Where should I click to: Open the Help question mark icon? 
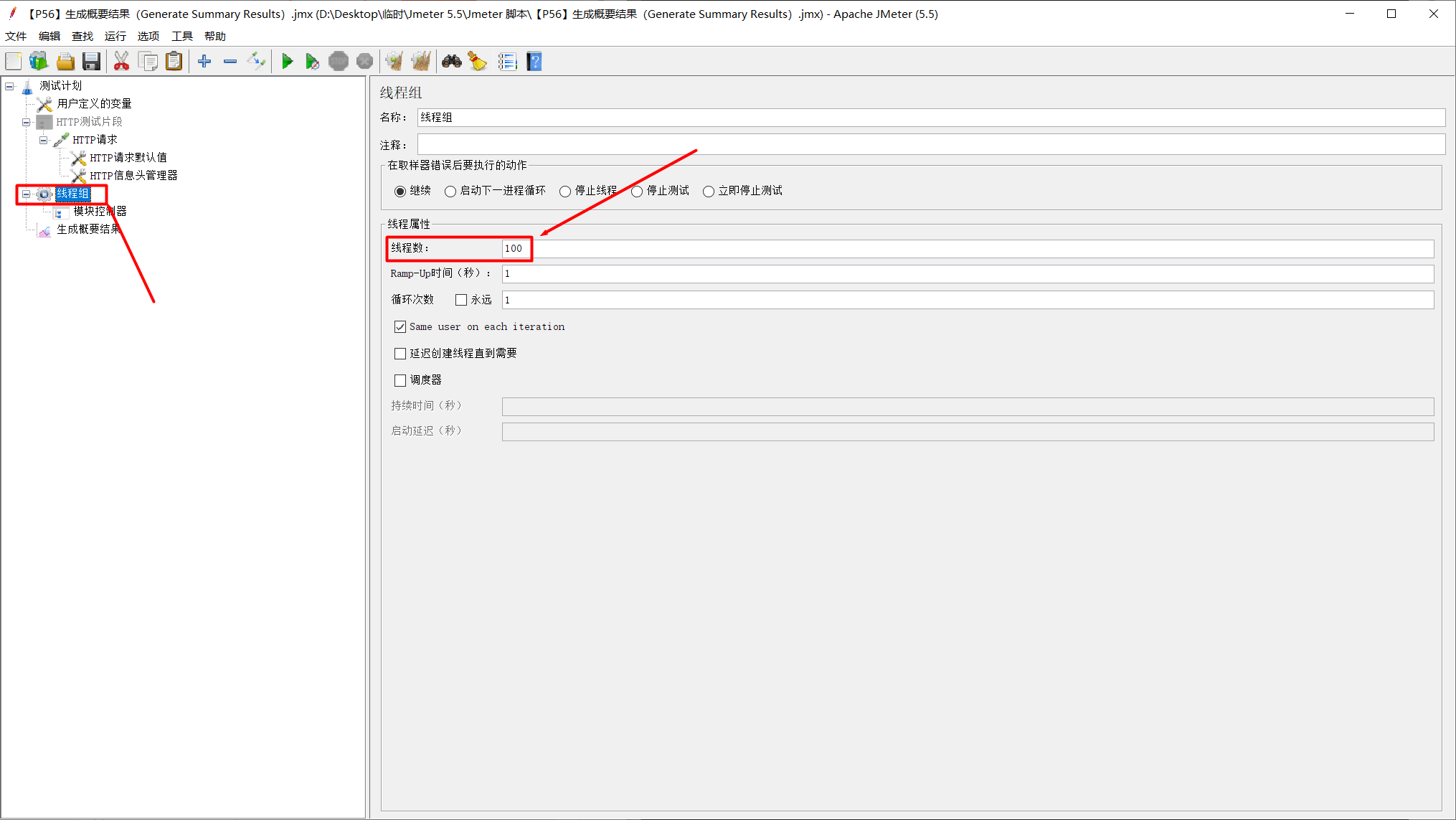click(534, 62)
